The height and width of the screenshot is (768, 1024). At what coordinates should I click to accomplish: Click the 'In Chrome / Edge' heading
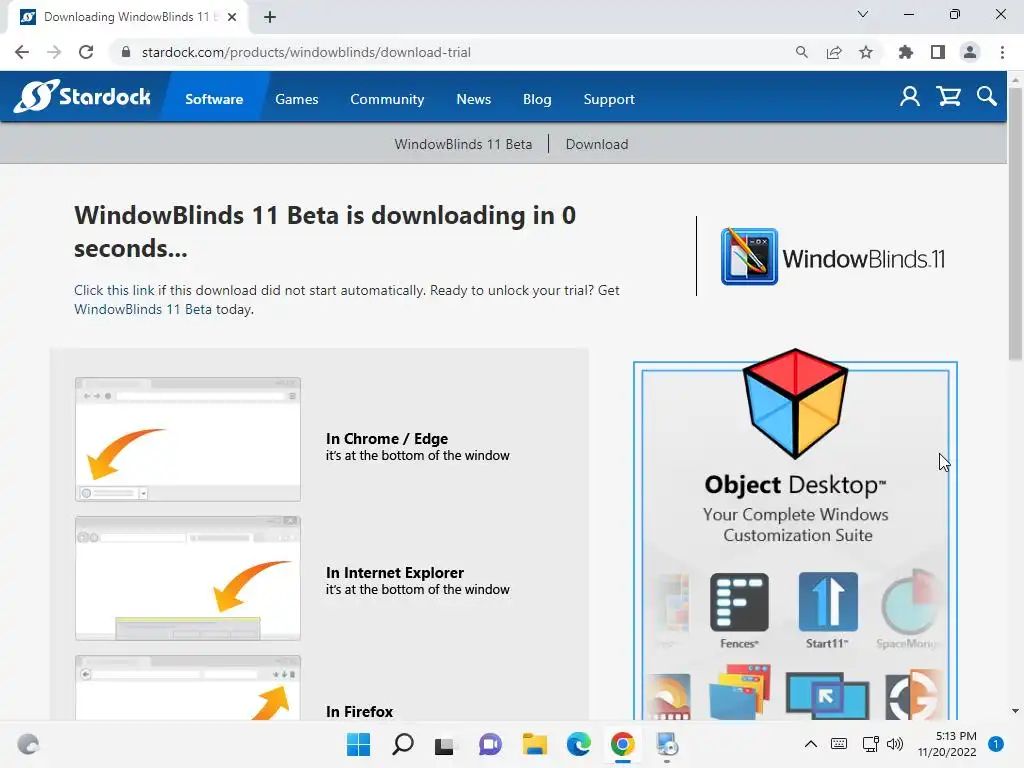click(387, 439)
